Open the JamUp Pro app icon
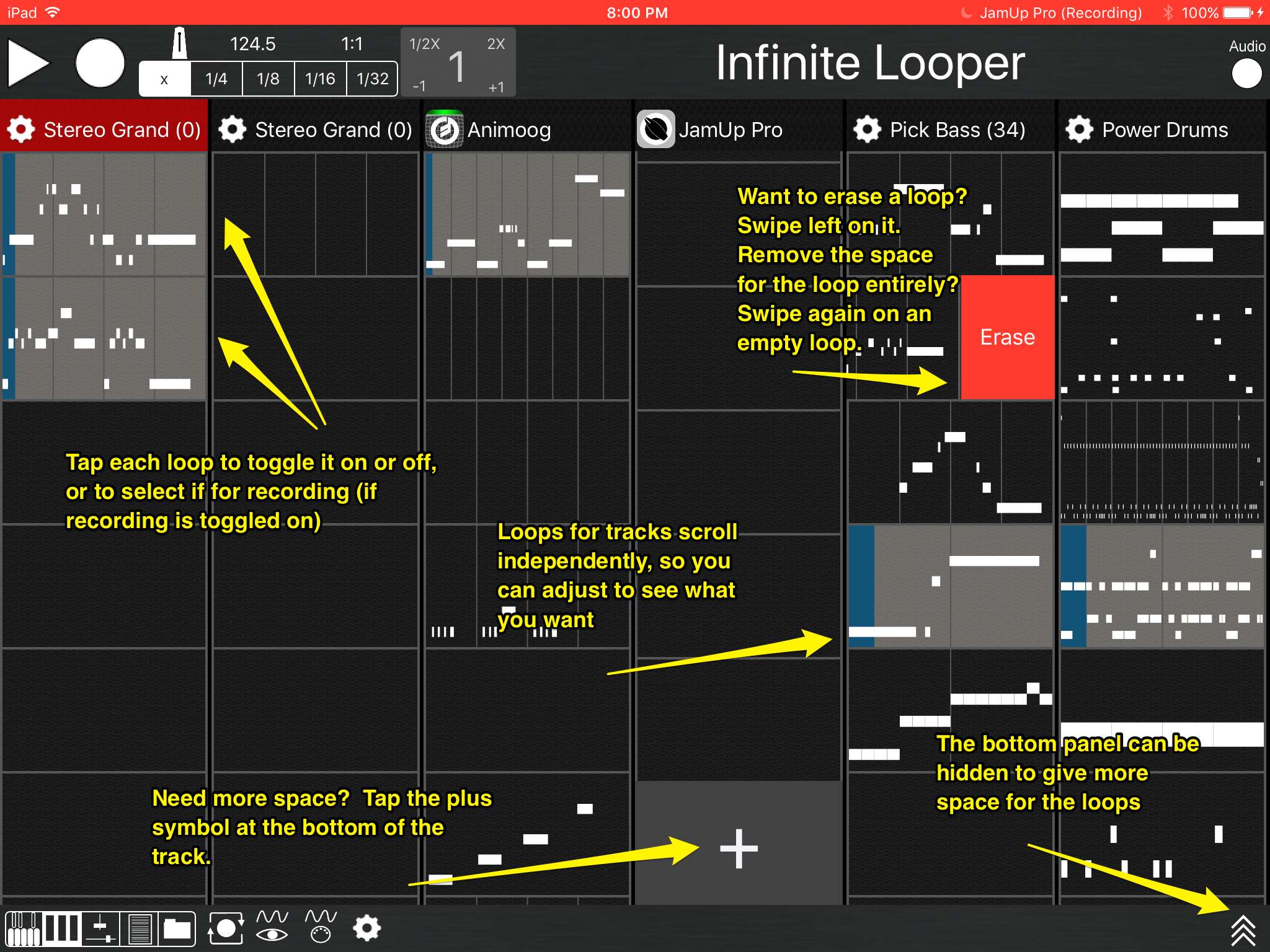Image resolution: width=1270 pixels, height=952 pixels. click(656, 130)
